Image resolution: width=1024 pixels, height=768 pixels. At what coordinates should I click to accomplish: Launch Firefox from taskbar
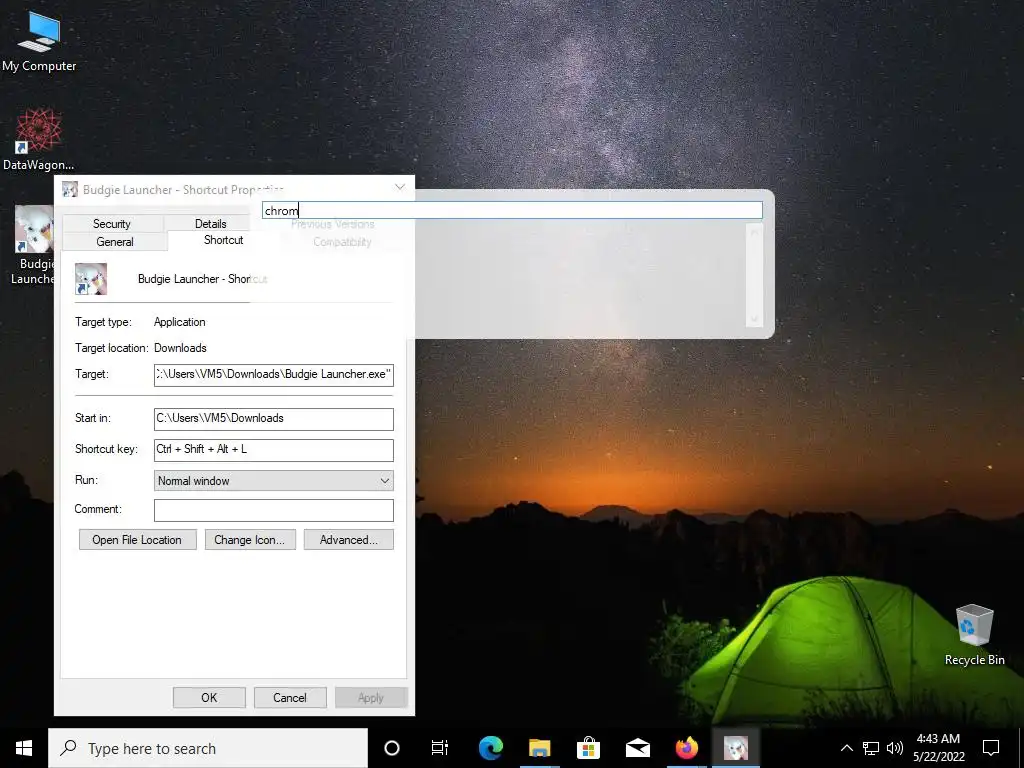pyautogui.click(x=686, y=748)
